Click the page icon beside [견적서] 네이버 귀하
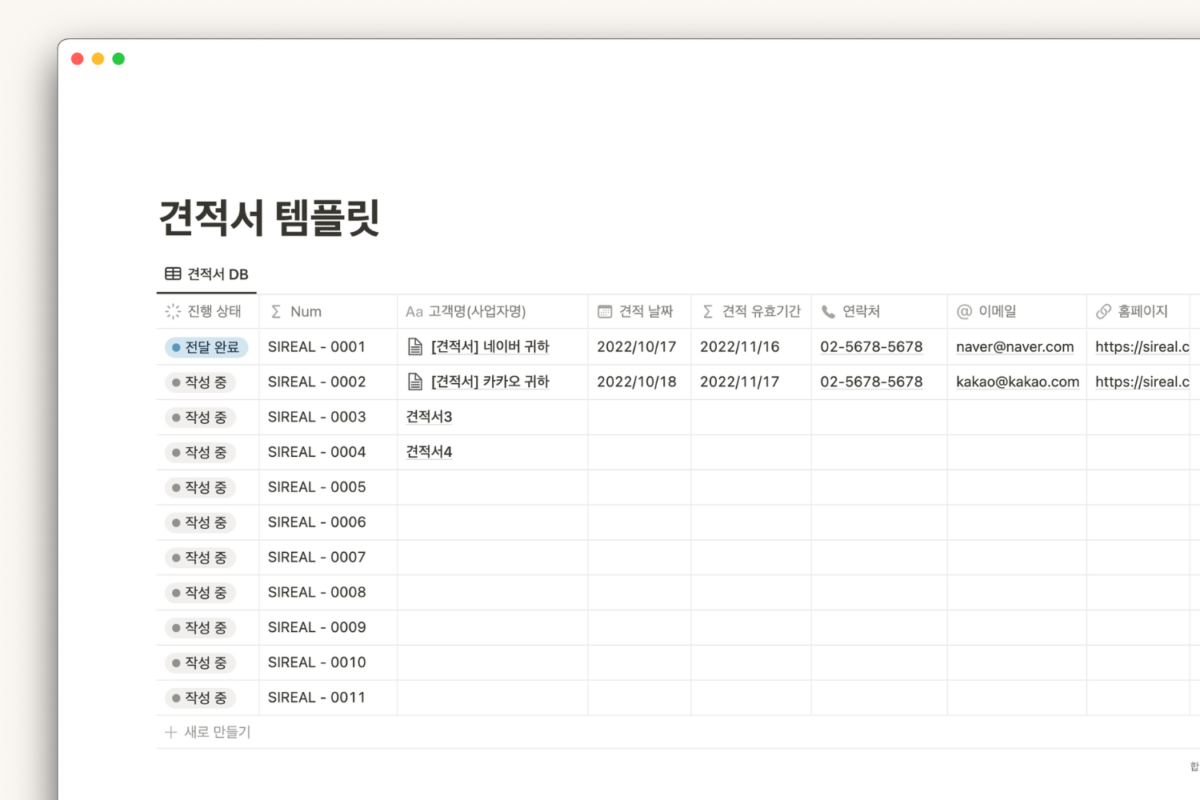The width and height of the screenshot is (1200, 800). 414,346
